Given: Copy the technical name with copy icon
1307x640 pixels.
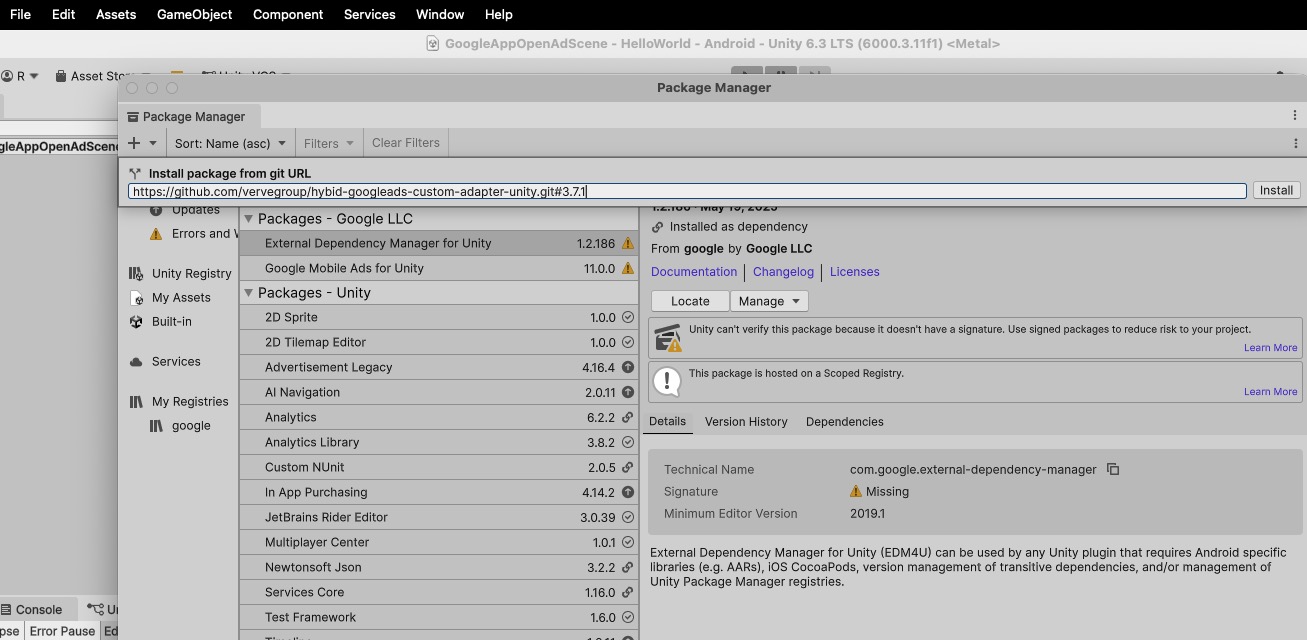Looking at the screenshot, I should (x=1113, y=469).
